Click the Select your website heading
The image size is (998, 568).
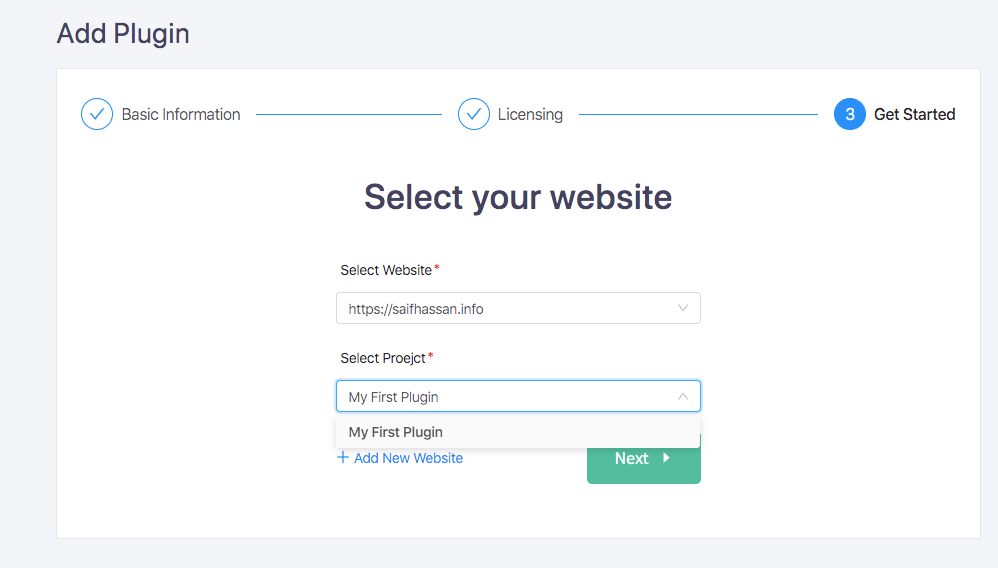click(x=518, y=197)
